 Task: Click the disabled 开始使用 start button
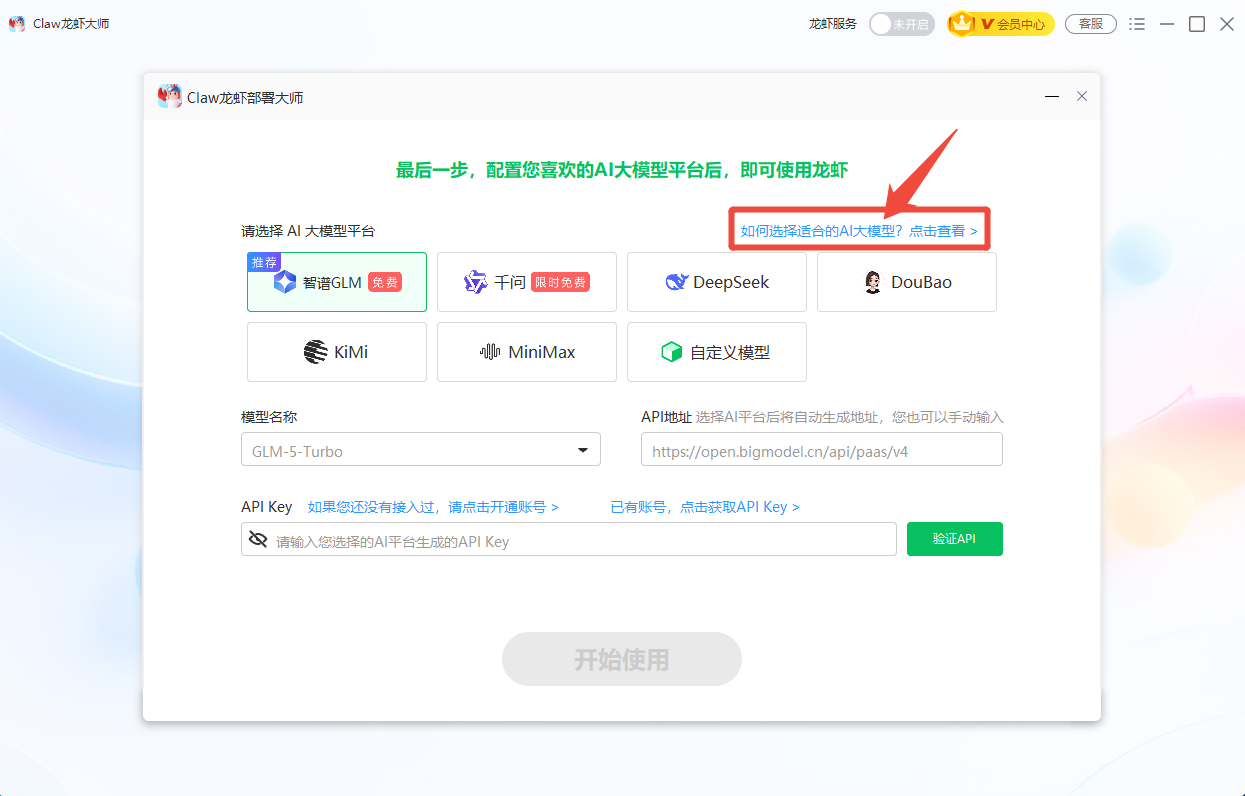(x=621, y=659)
